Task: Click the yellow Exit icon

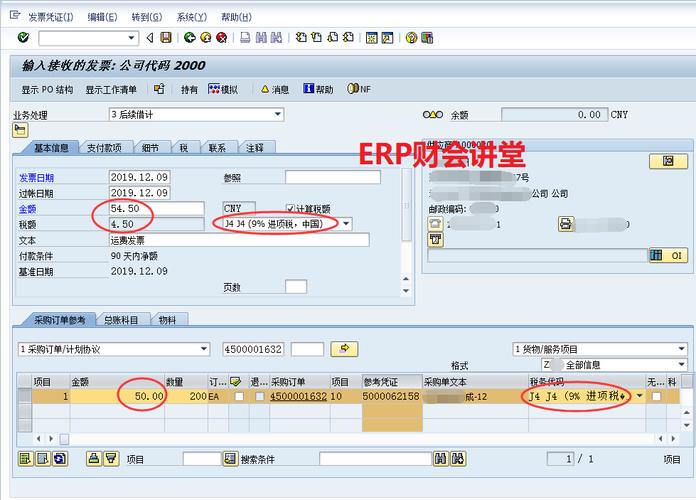Action: coord(206,38)
